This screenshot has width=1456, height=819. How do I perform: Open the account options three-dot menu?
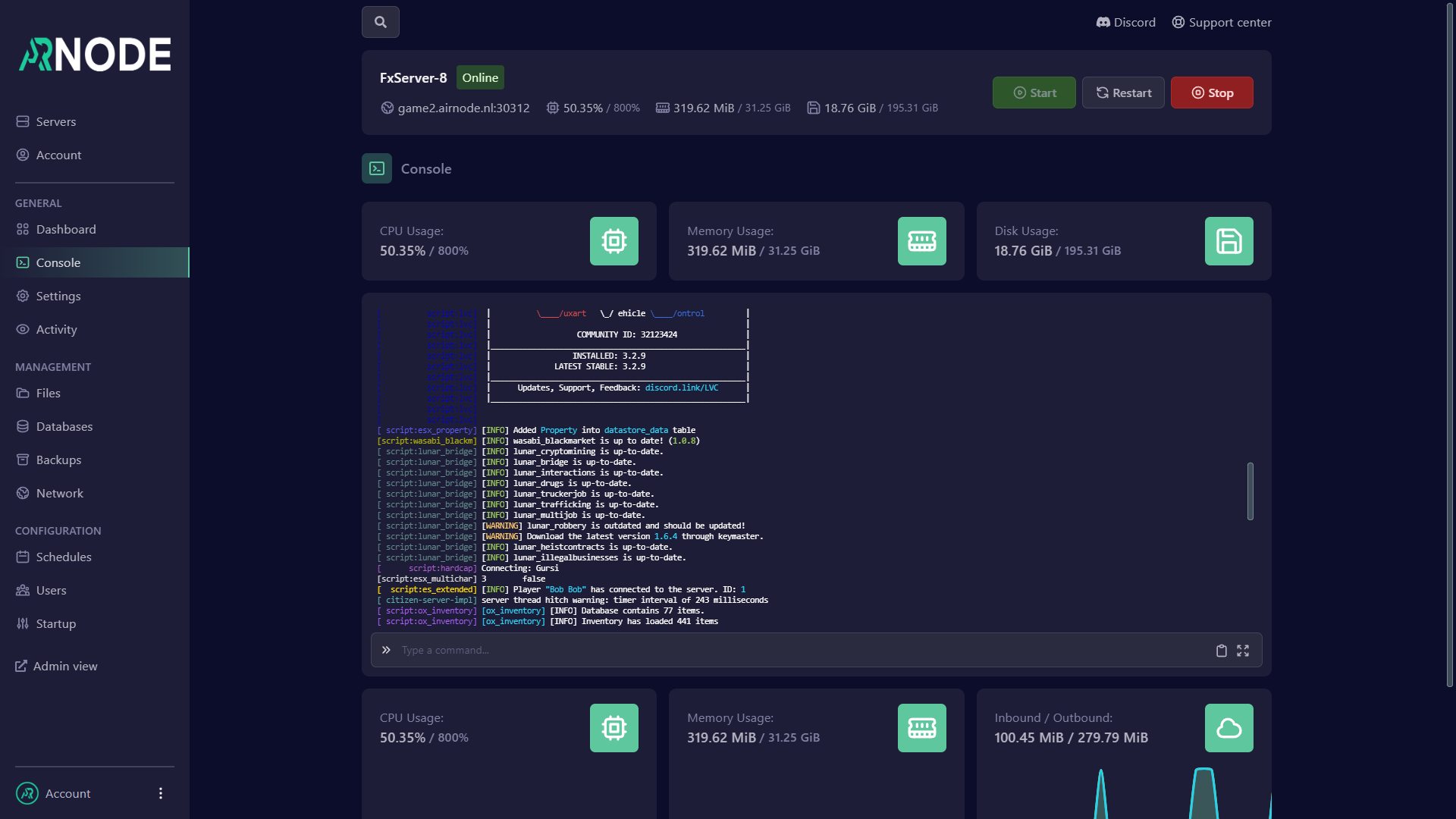pyautogui.click(x=160, y=793)
